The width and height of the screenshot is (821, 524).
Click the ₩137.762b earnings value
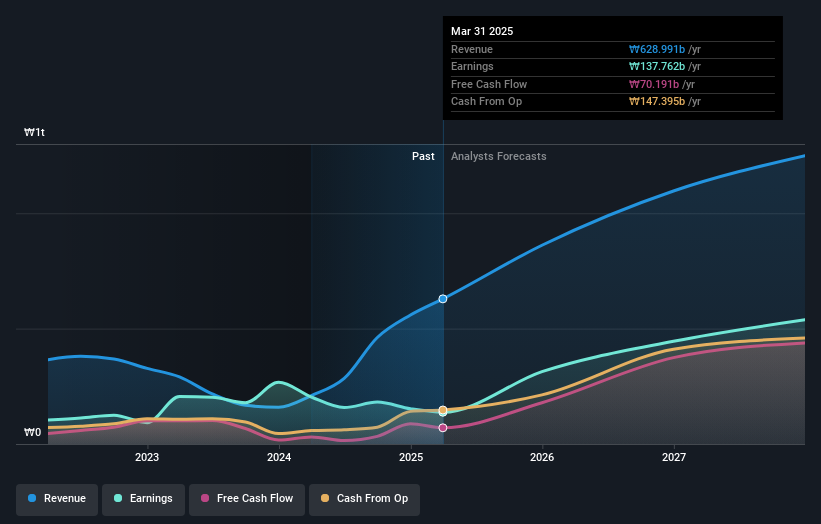click(x=657, y=66)
